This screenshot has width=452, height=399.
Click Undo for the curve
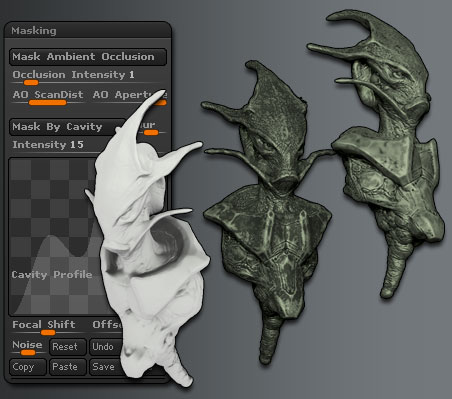[x=105, y=347]
